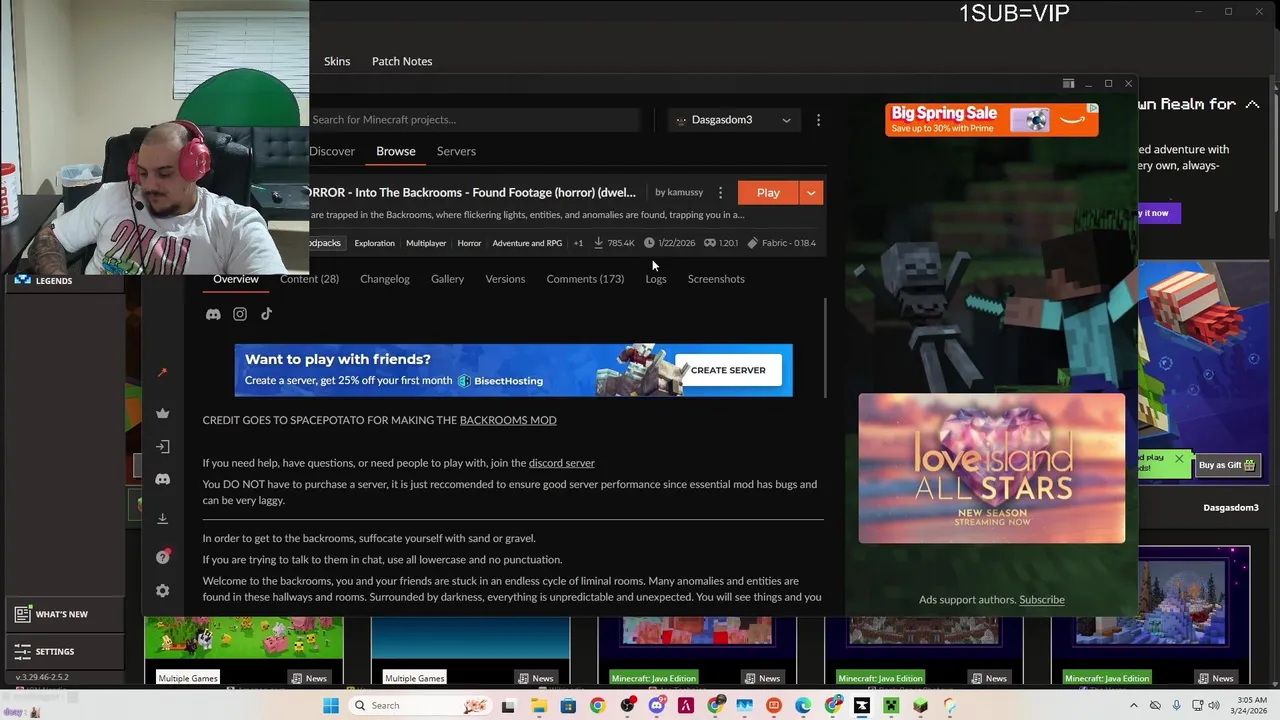Screen dimensions: 1280x720
Task: Open the TikTok social link icon
Action: (x=267, y=314)
